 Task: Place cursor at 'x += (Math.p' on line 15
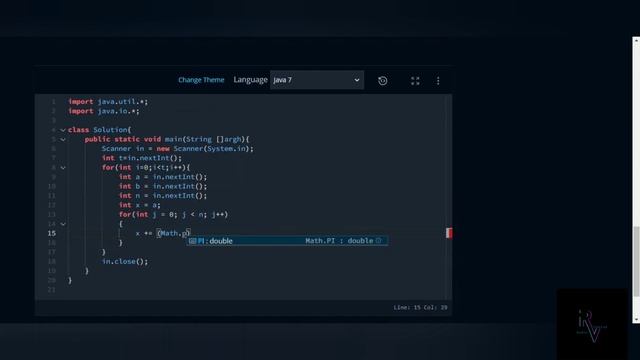[162, 233]
